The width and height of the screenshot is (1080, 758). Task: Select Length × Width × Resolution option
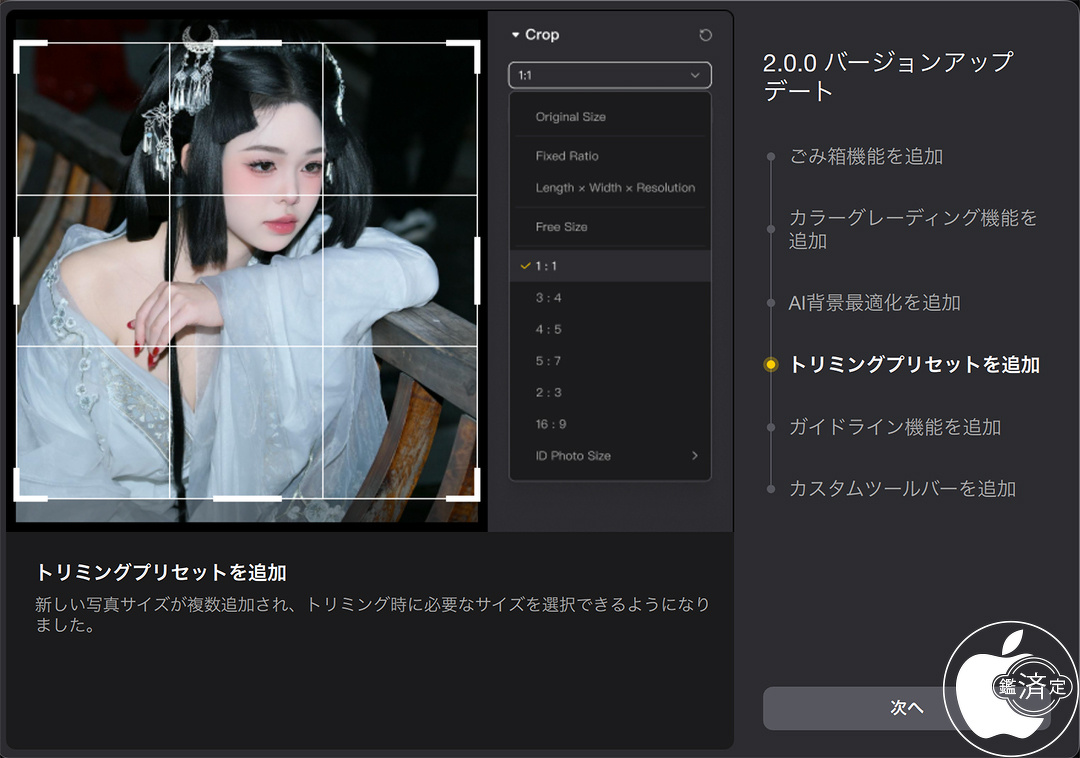[x=614, y=188]
